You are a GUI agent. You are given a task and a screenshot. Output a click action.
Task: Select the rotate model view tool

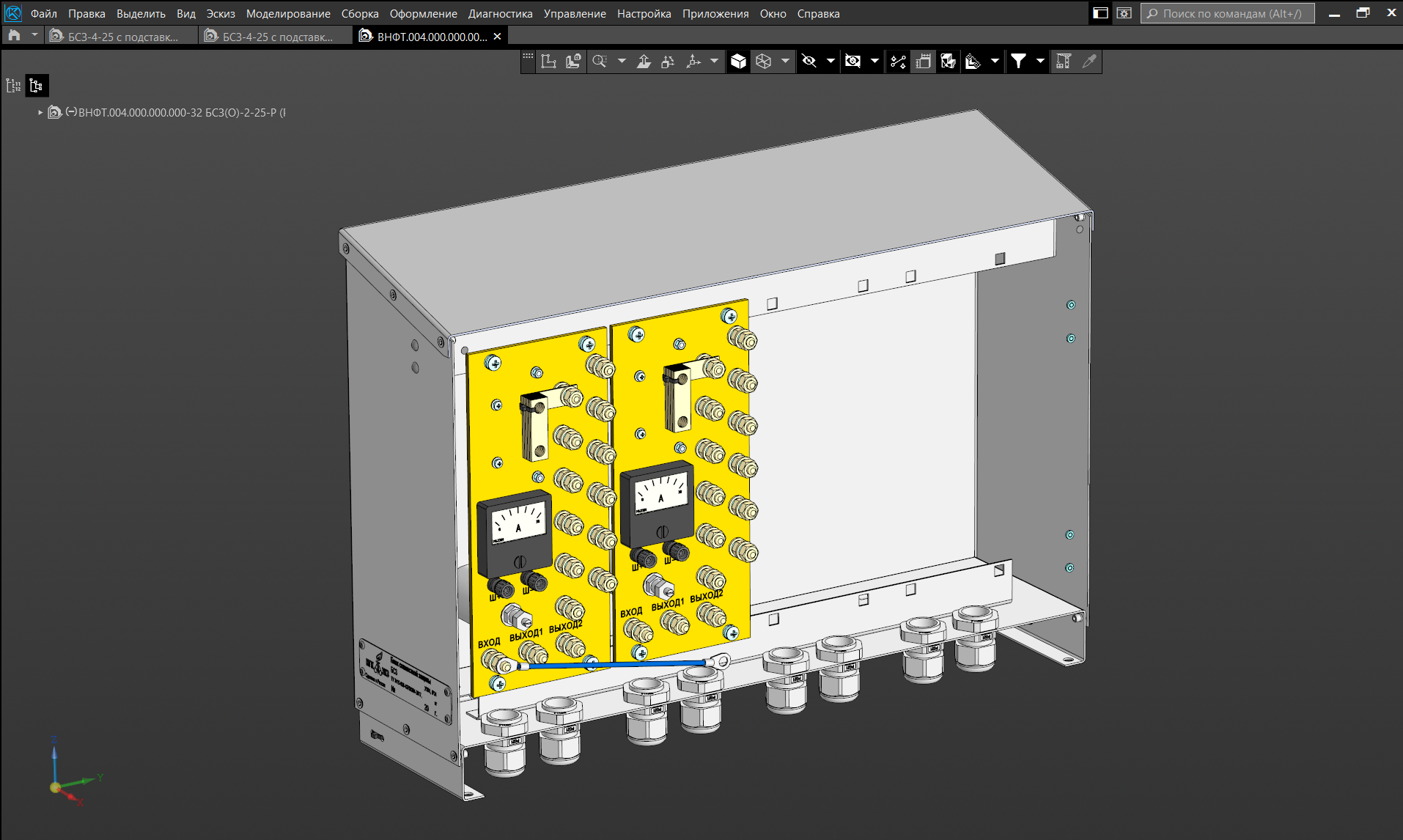coord(668,62)
